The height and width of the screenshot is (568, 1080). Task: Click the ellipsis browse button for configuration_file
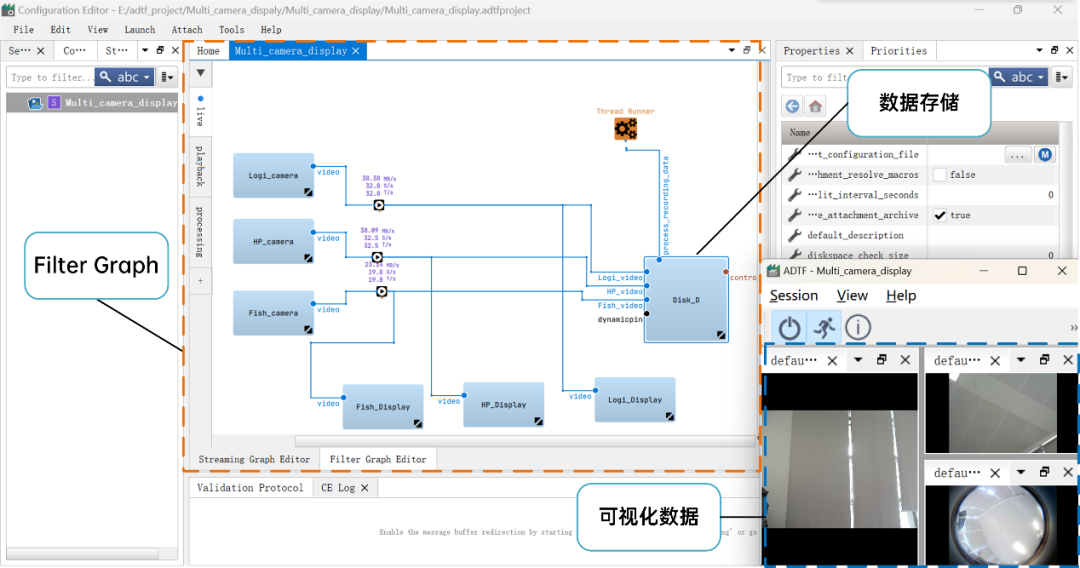[1017, 155]
